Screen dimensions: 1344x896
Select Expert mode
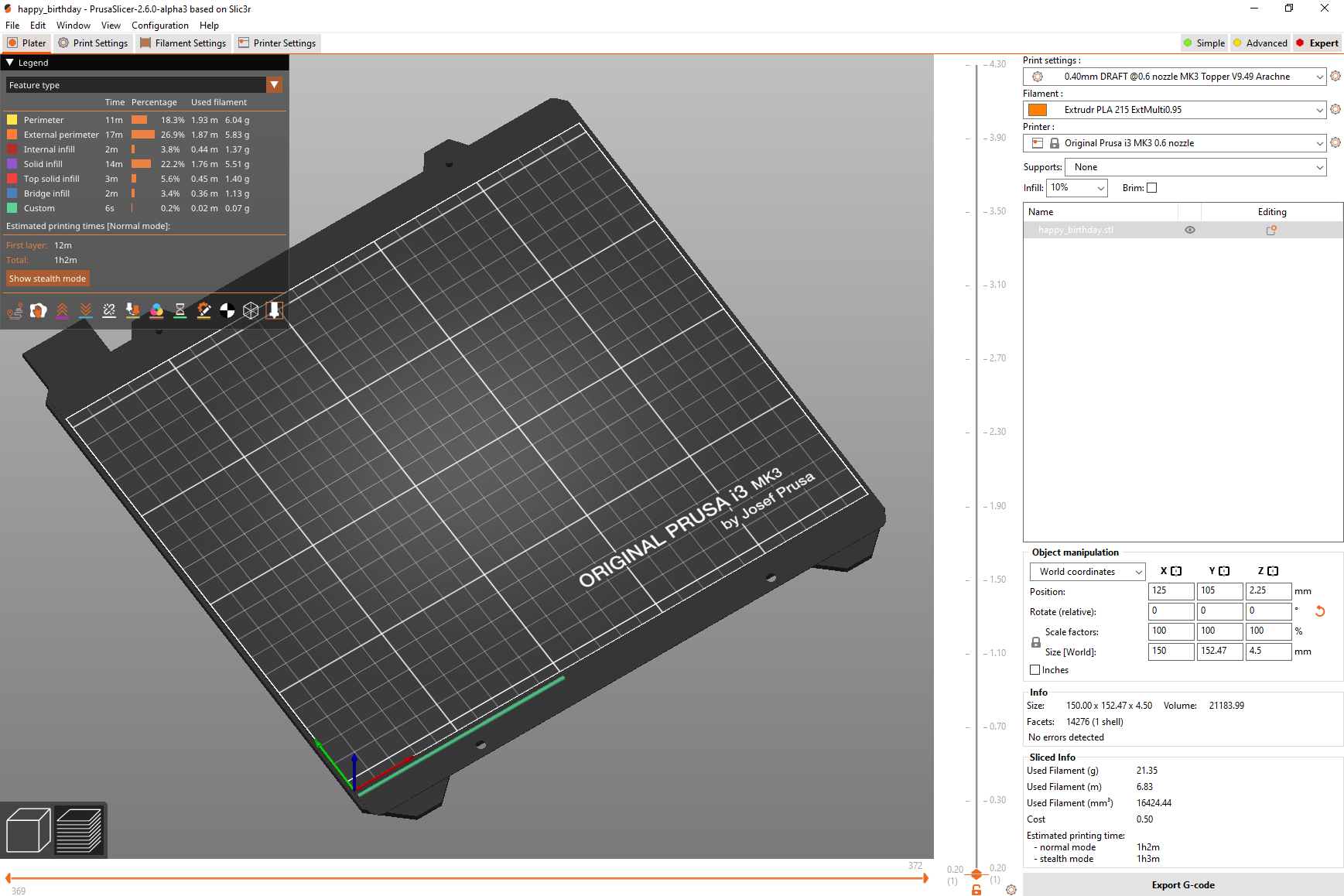[x=1317, y=43]
